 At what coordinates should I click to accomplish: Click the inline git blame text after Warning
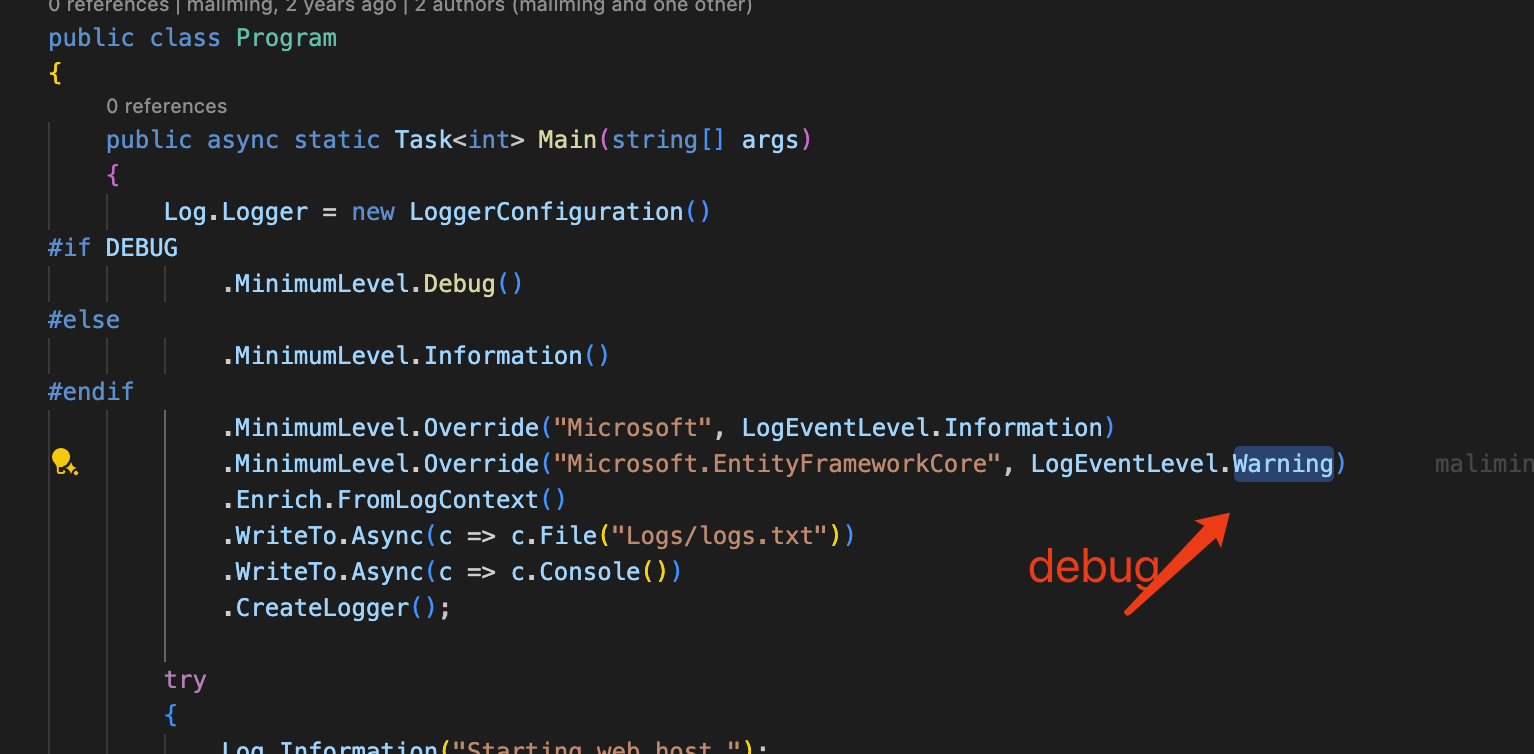coord(1483,464)
